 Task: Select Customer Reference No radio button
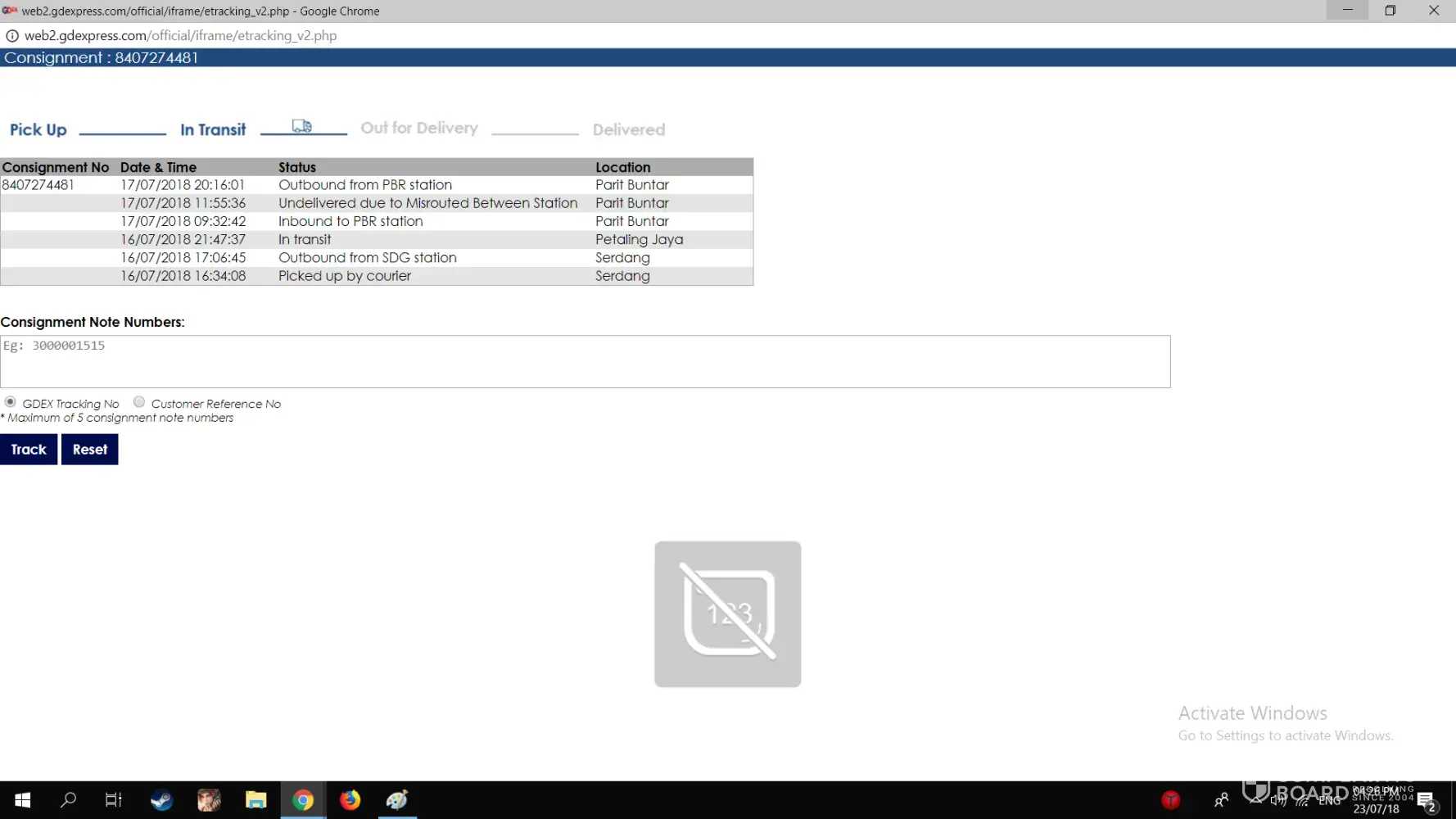tap(139, 402)
